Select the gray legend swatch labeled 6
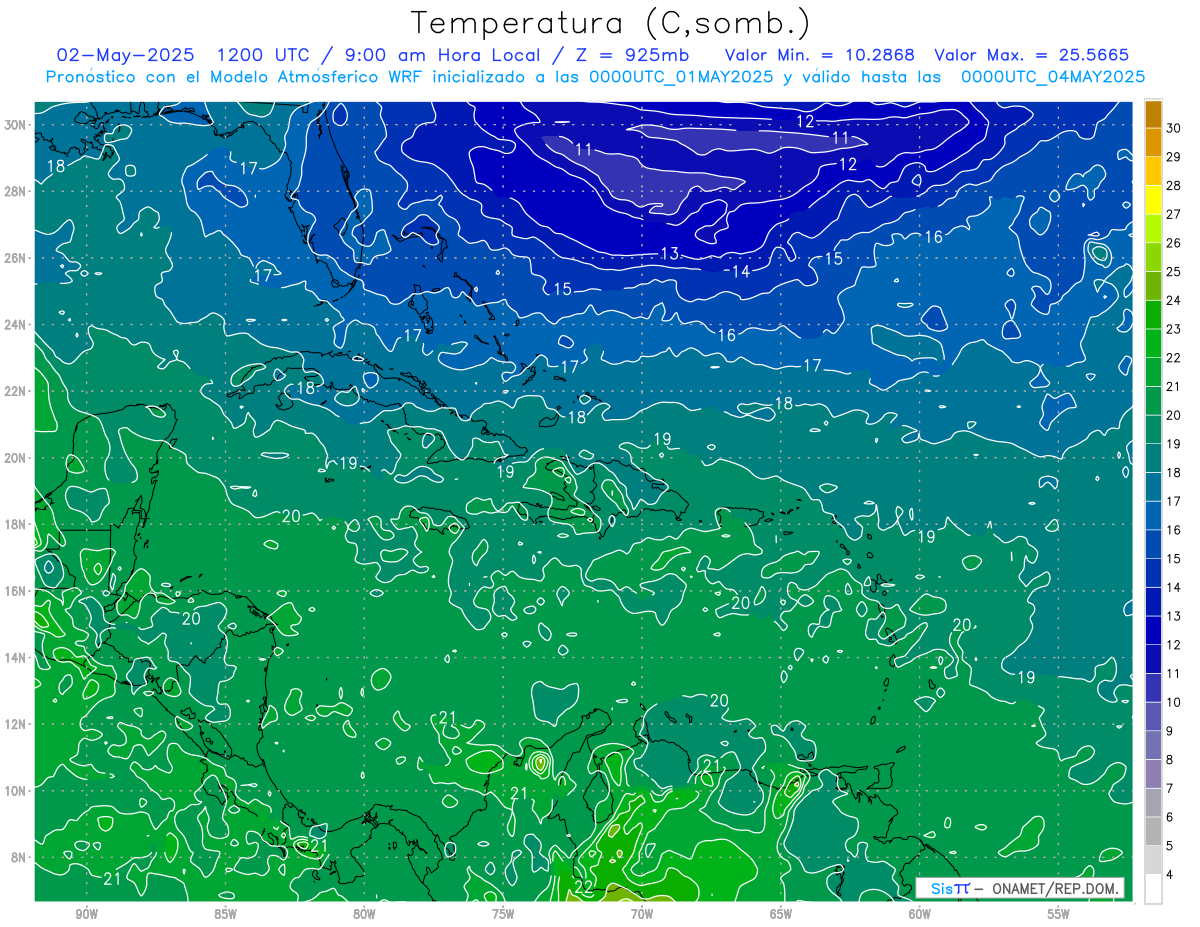 (1153, 804)
